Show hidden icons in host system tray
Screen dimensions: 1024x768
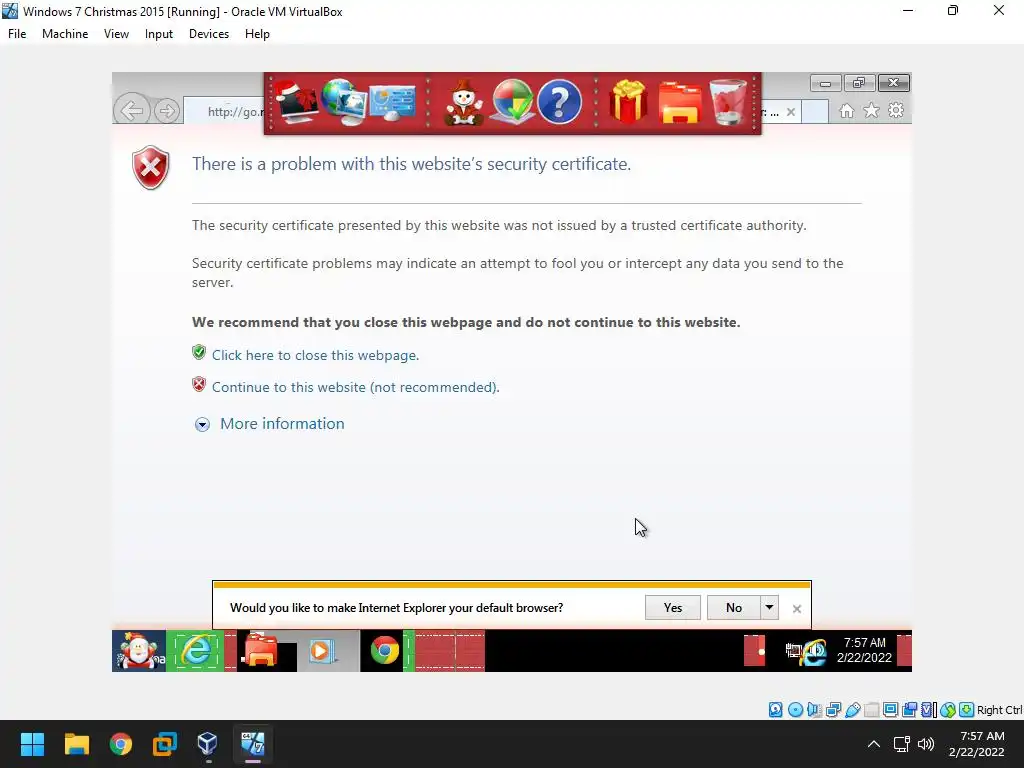873,744
